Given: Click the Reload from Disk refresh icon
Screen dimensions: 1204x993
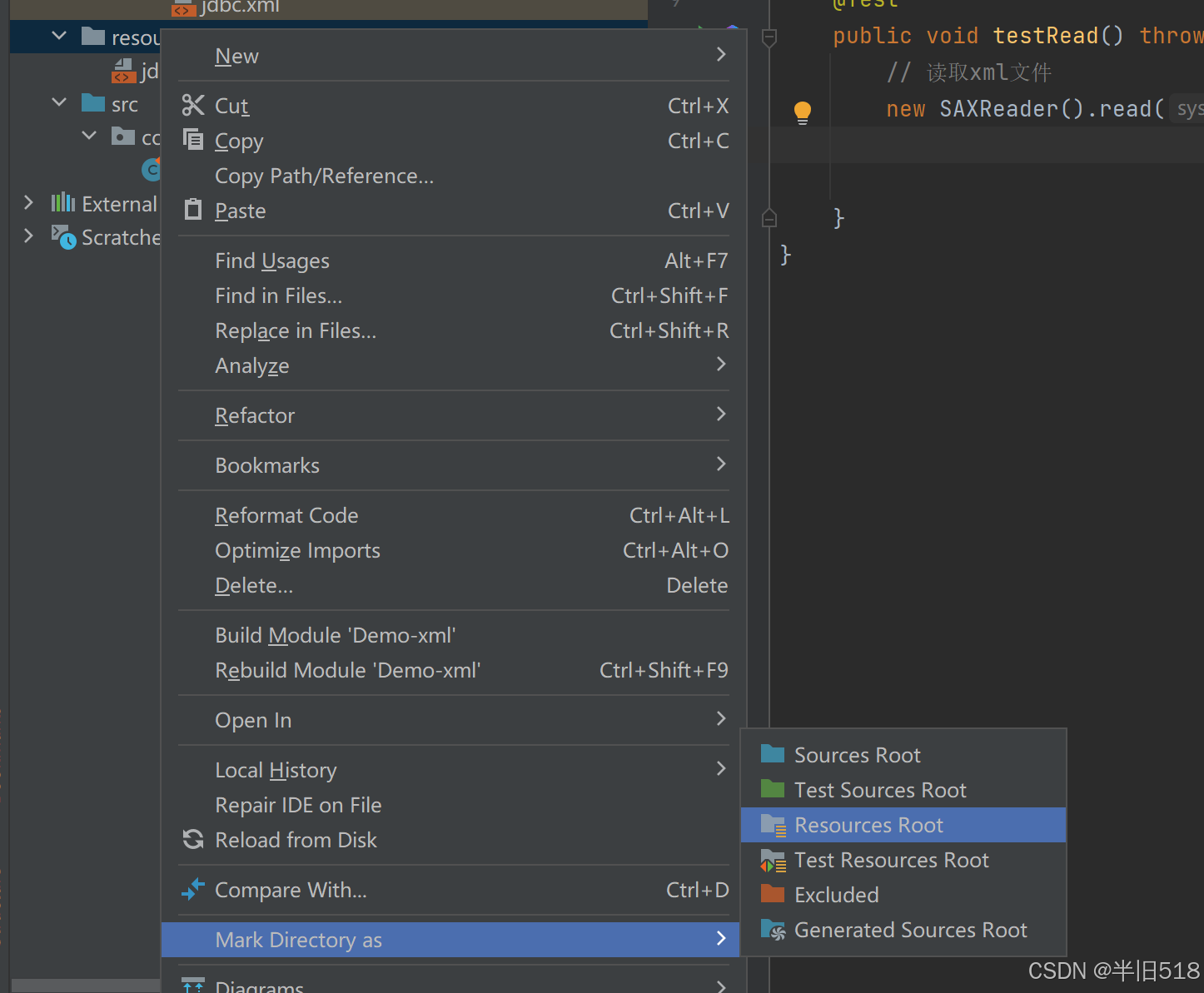Looking at the screenshot, I should (193, 839).
